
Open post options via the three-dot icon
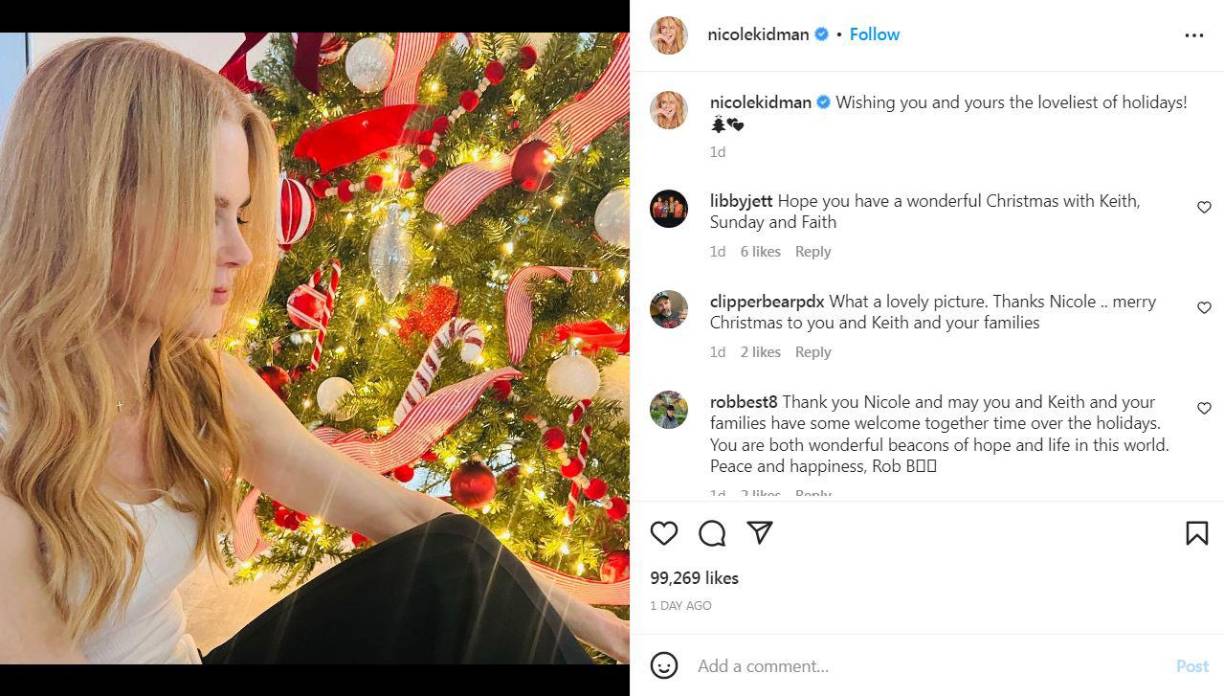1195,33
